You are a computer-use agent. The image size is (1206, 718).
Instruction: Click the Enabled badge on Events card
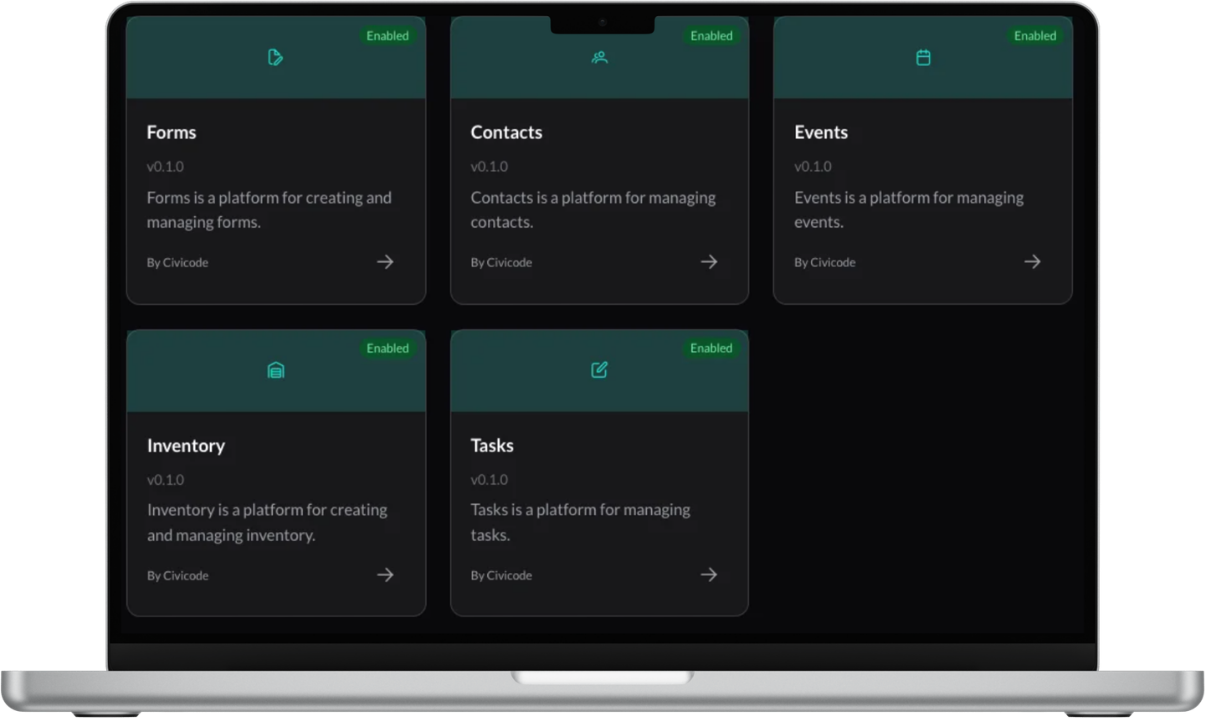click(x=1035, y=36)
